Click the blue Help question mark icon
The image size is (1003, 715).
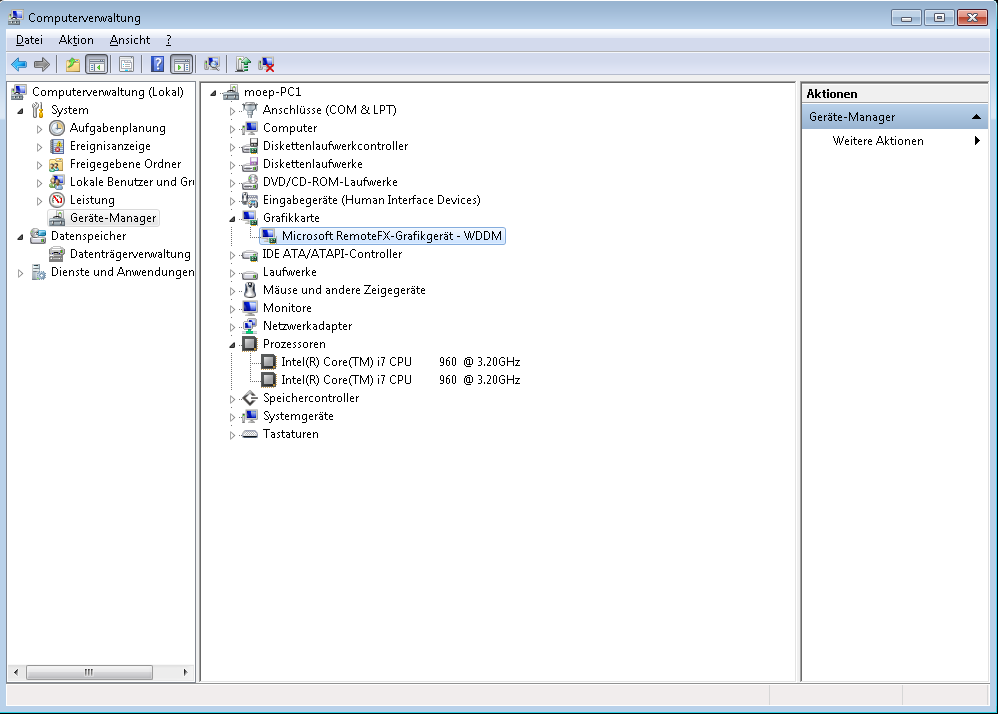(157, 65)
